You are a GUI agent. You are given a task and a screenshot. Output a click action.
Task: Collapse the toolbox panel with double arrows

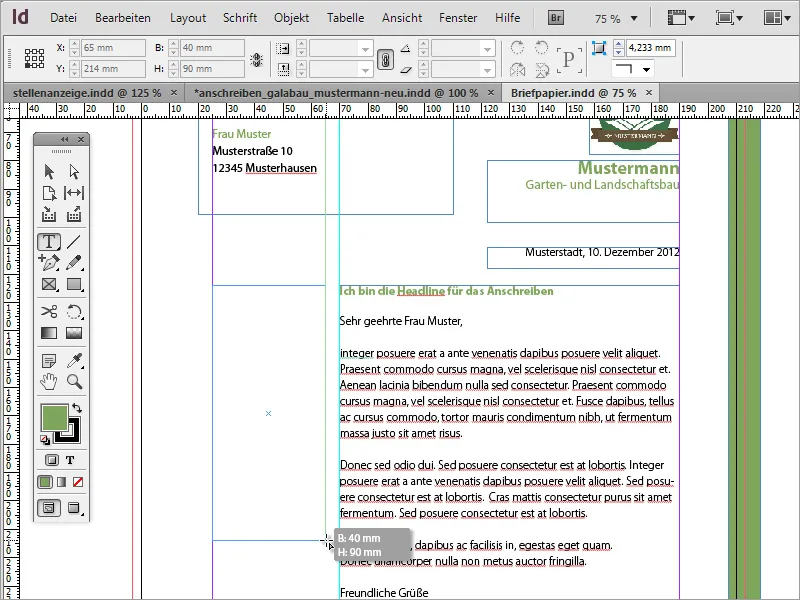tap(64, 139)
